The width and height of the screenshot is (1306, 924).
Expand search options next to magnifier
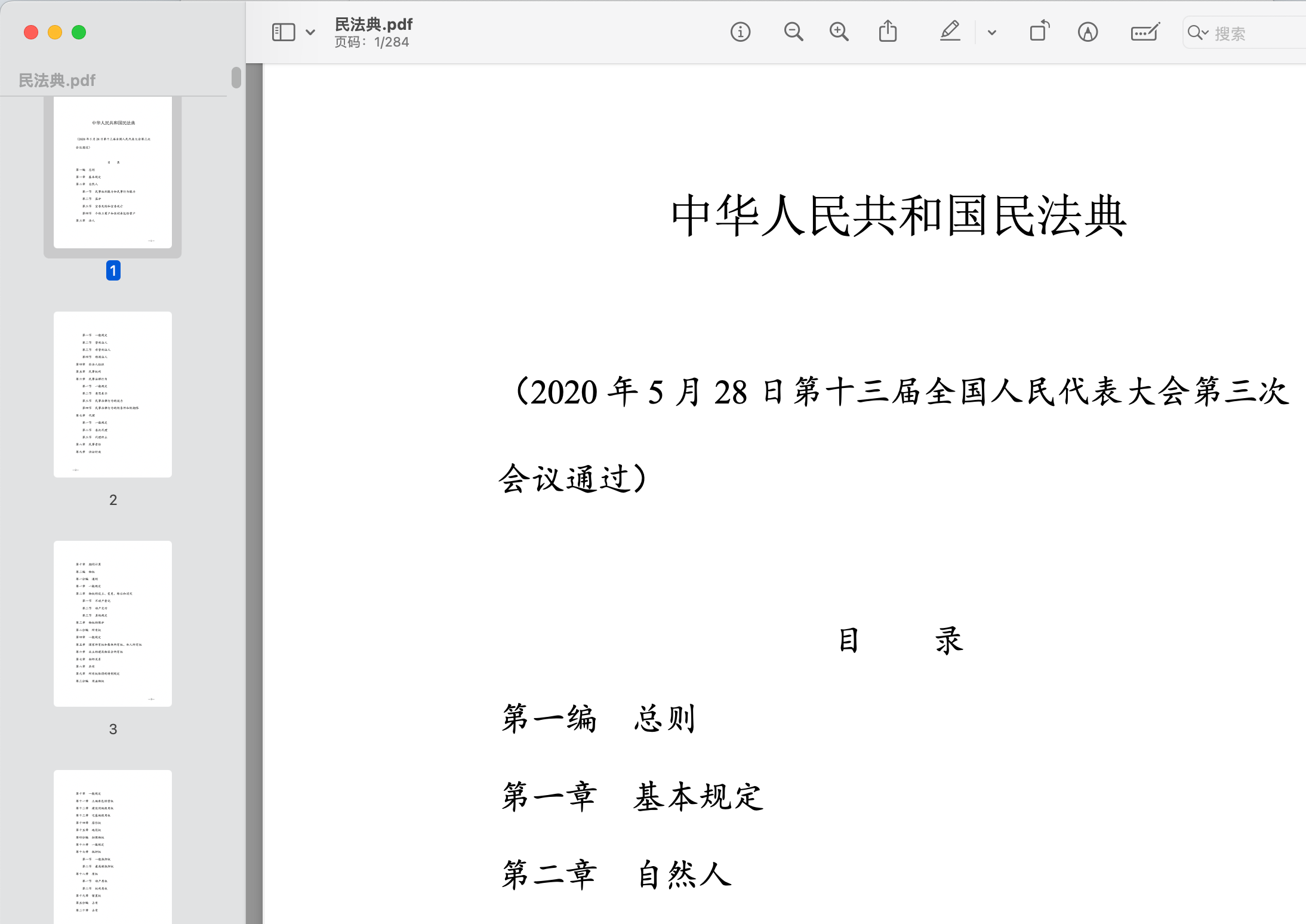tap(1197, 33)
